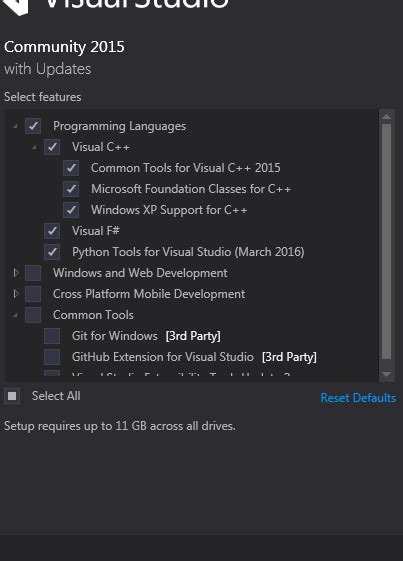Uncheck the Visual C++ checkbox
Viewport: 403px width, 561px height.
click(x=52, y=147)
